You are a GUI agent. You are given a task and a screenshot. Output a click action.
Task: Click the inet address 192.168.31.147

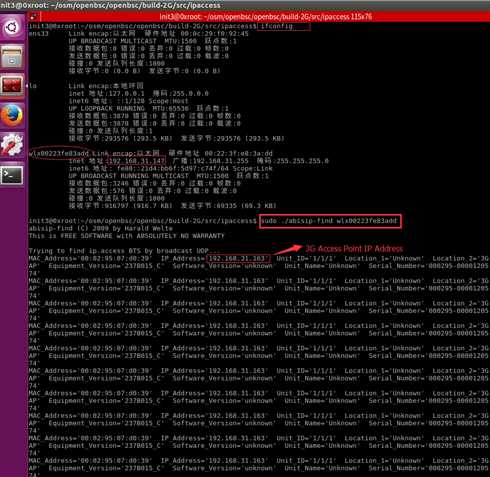136,161
